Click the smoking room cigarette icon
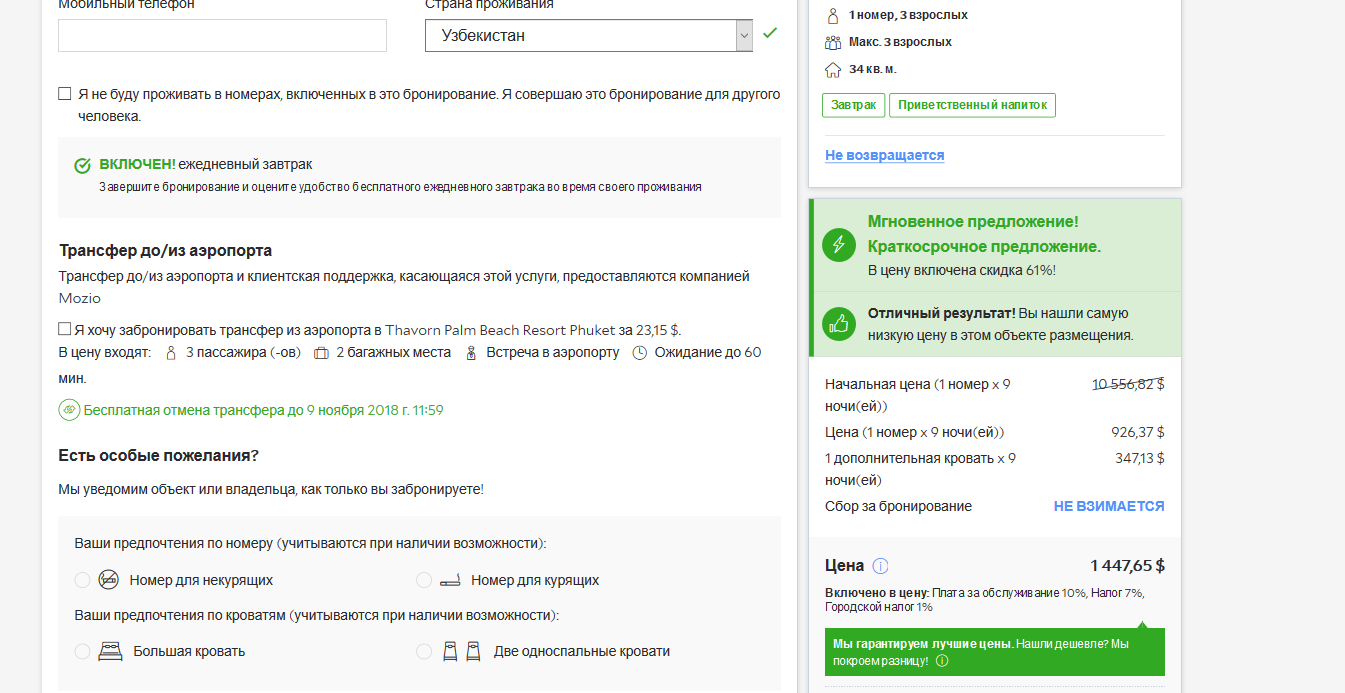Screen dimensions: 1345x693 [450, 580]
